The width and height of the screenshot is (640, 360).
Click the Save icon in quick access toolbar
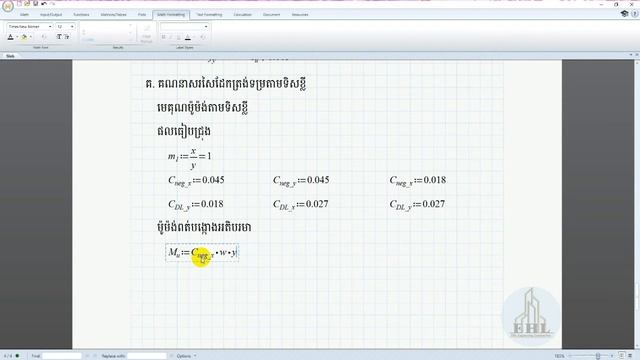click(36, 3)
